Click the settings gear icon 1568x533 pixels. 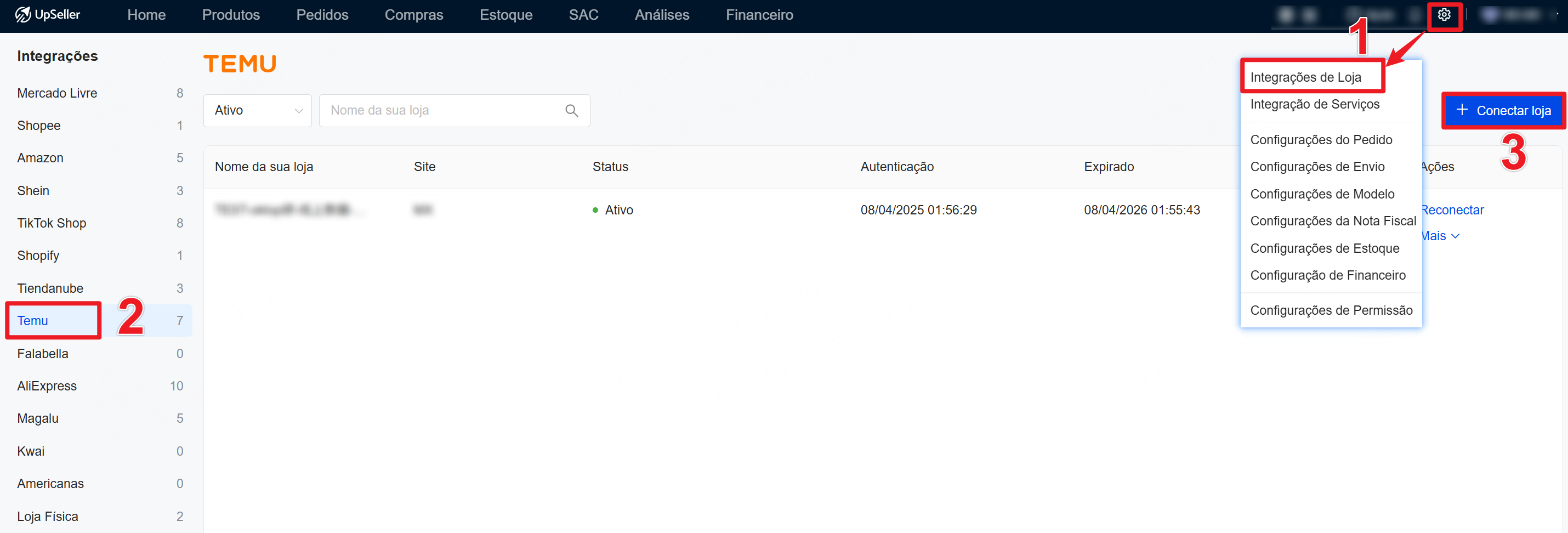(1444, 15)
